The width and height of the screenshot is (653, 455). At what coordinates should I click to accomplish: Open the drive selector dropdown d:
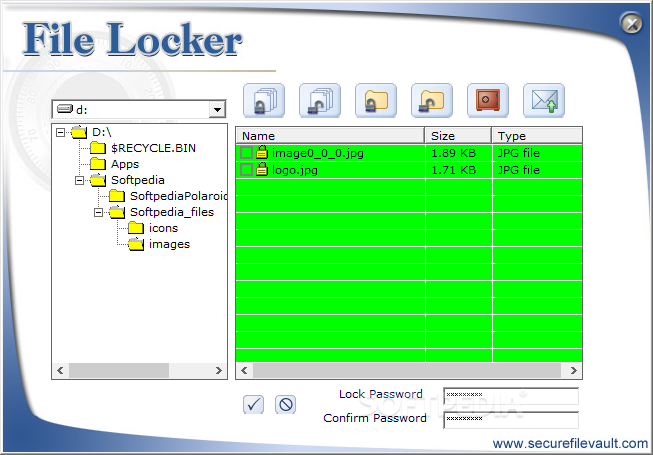pos(217,110)
